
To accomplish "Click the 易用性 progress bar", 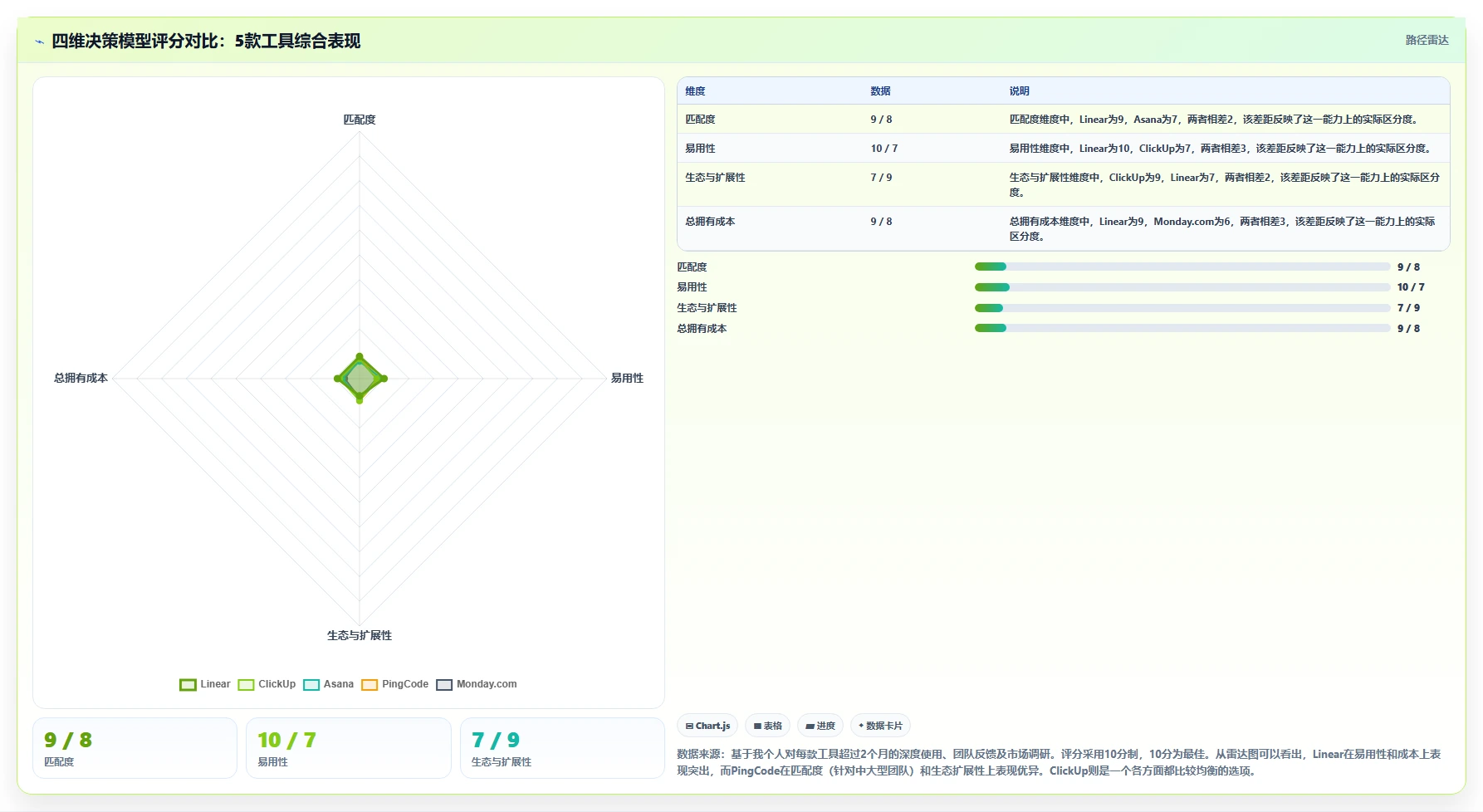I will 1182,287.
